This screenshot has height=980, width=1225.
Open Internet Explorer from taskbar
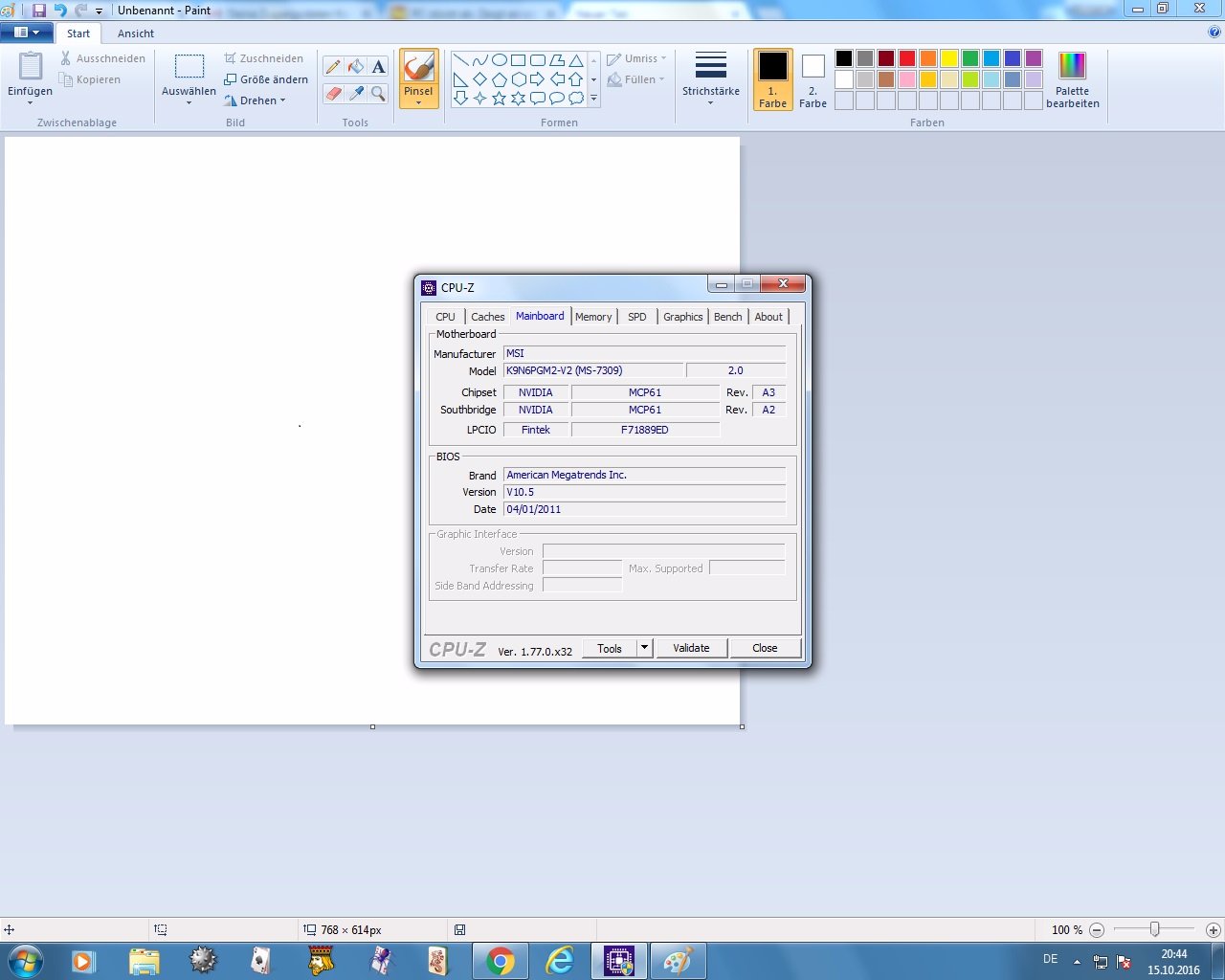[x=560, y=960]
